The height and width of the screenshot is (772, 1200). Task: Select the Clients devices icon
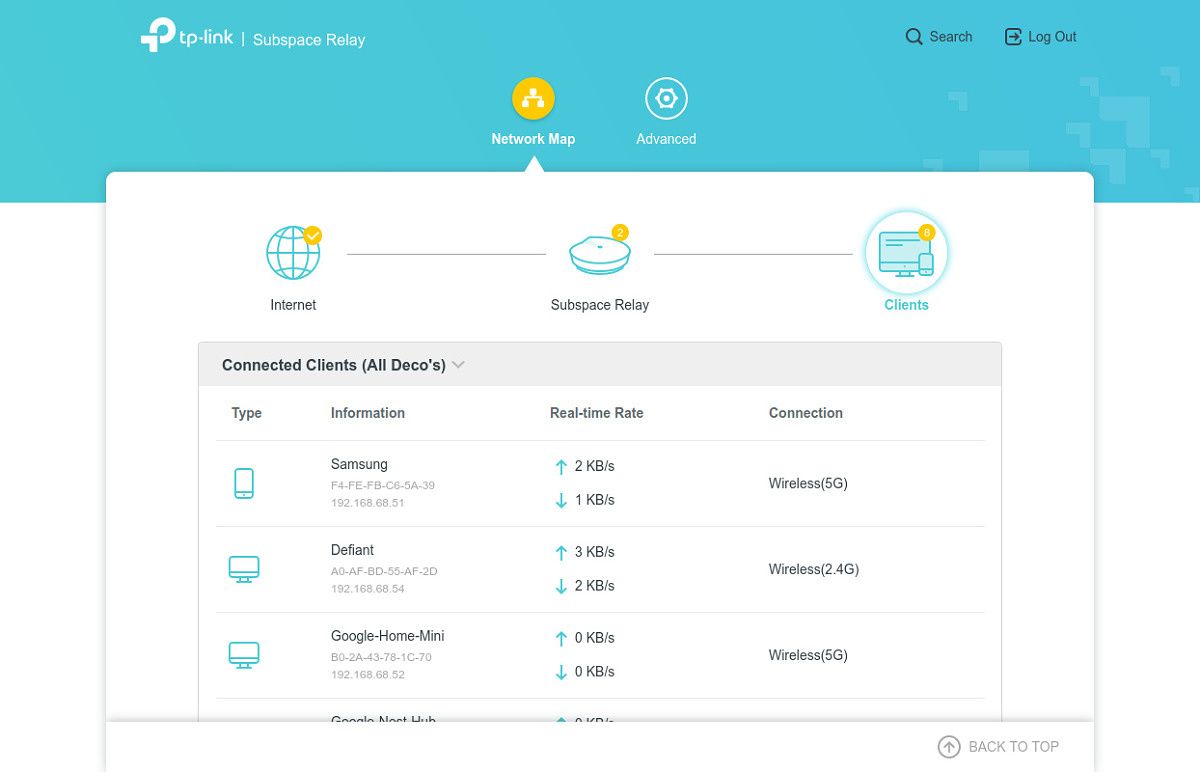pos(906,253)
